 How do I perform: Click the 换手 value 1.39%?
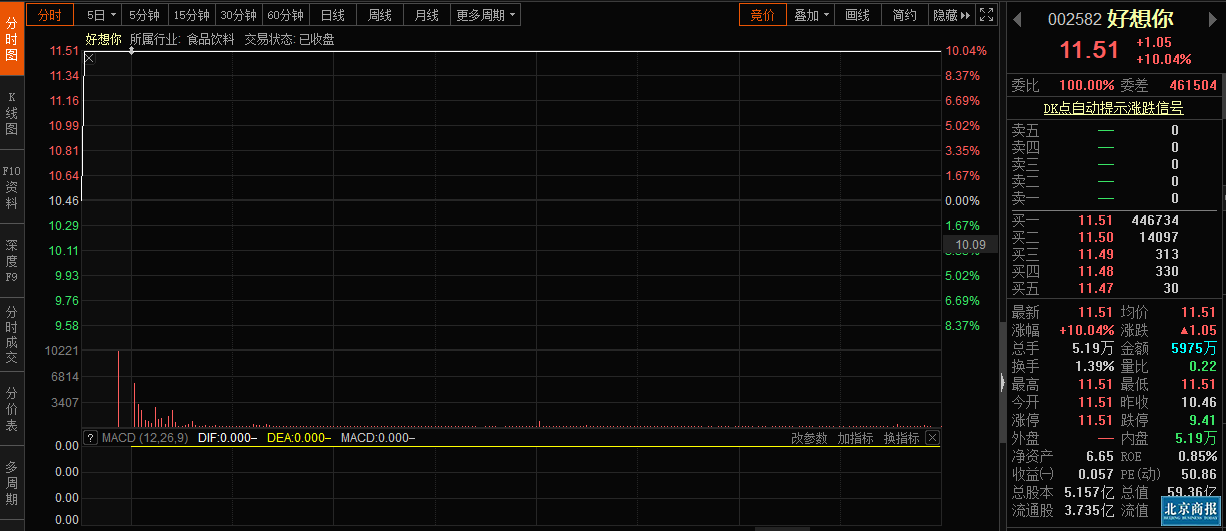click(1094, 366)
